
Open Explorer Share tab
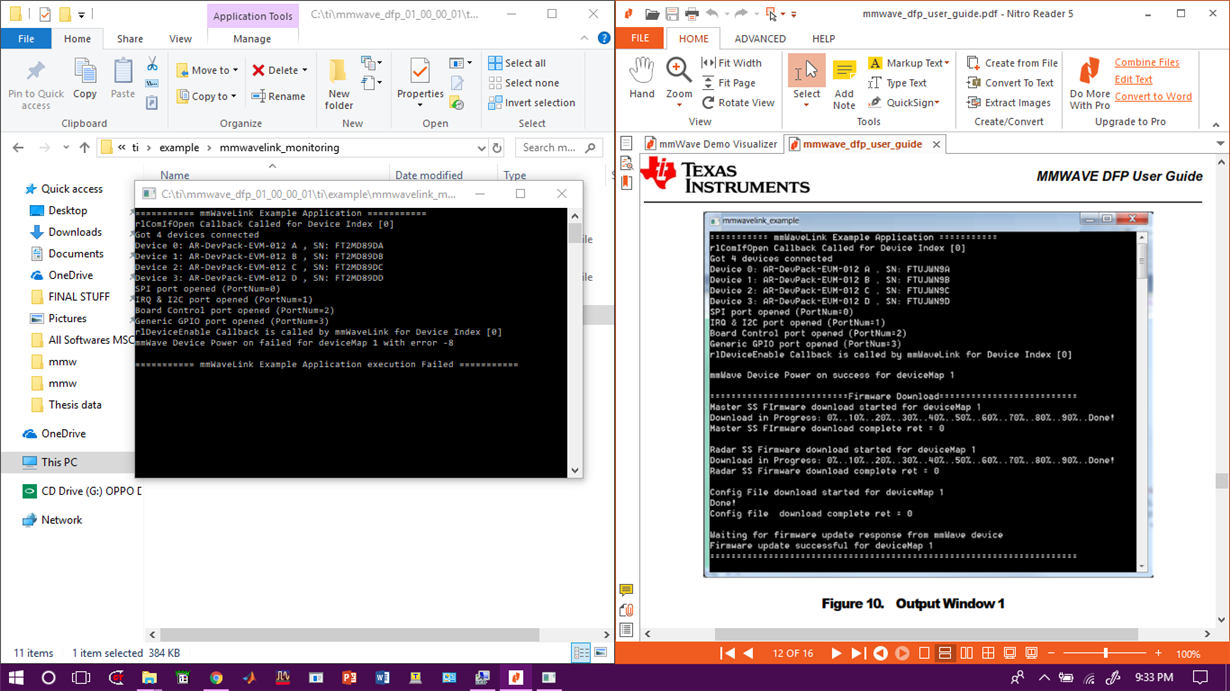(x=130, y=39)
